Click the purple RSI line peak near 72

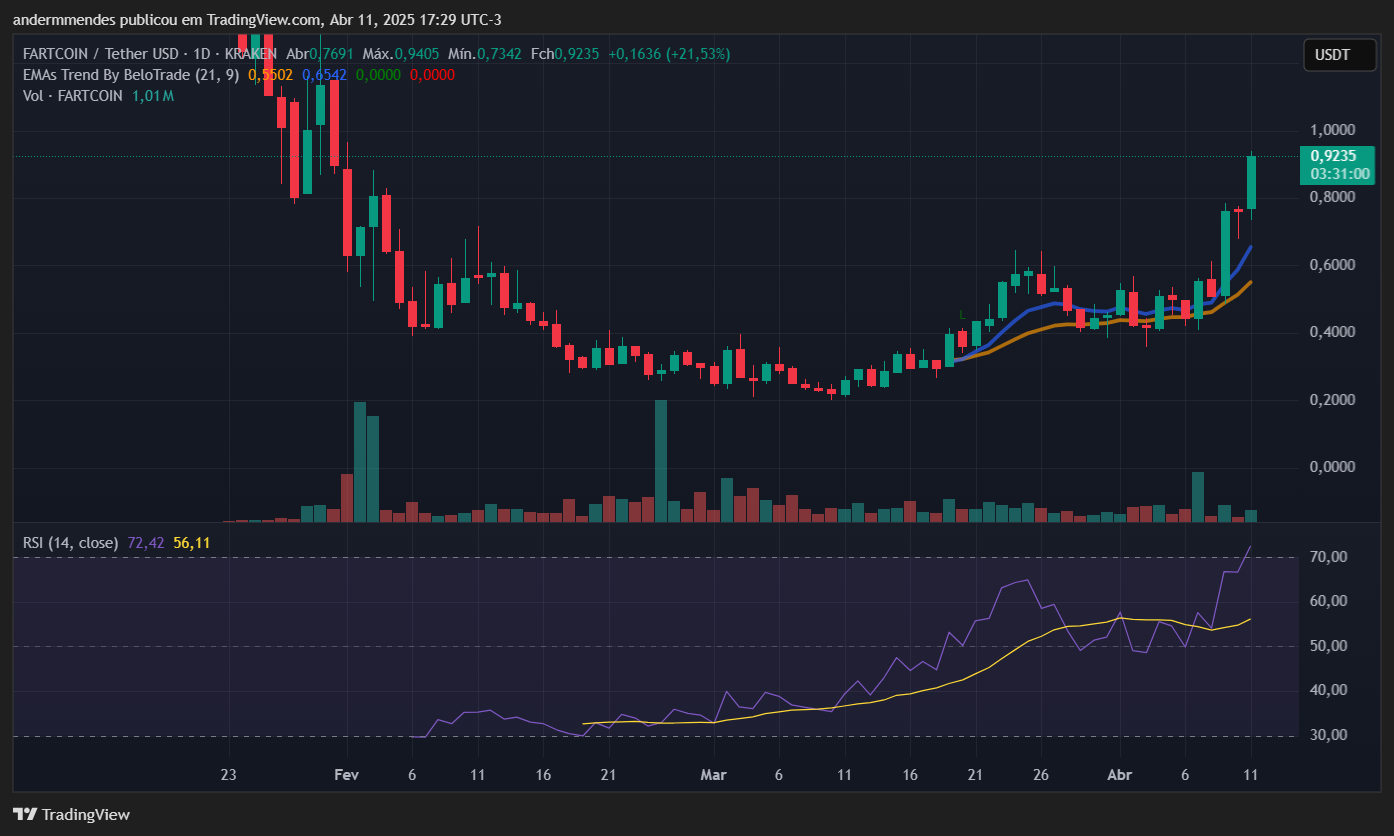[x=1250, y=547]
